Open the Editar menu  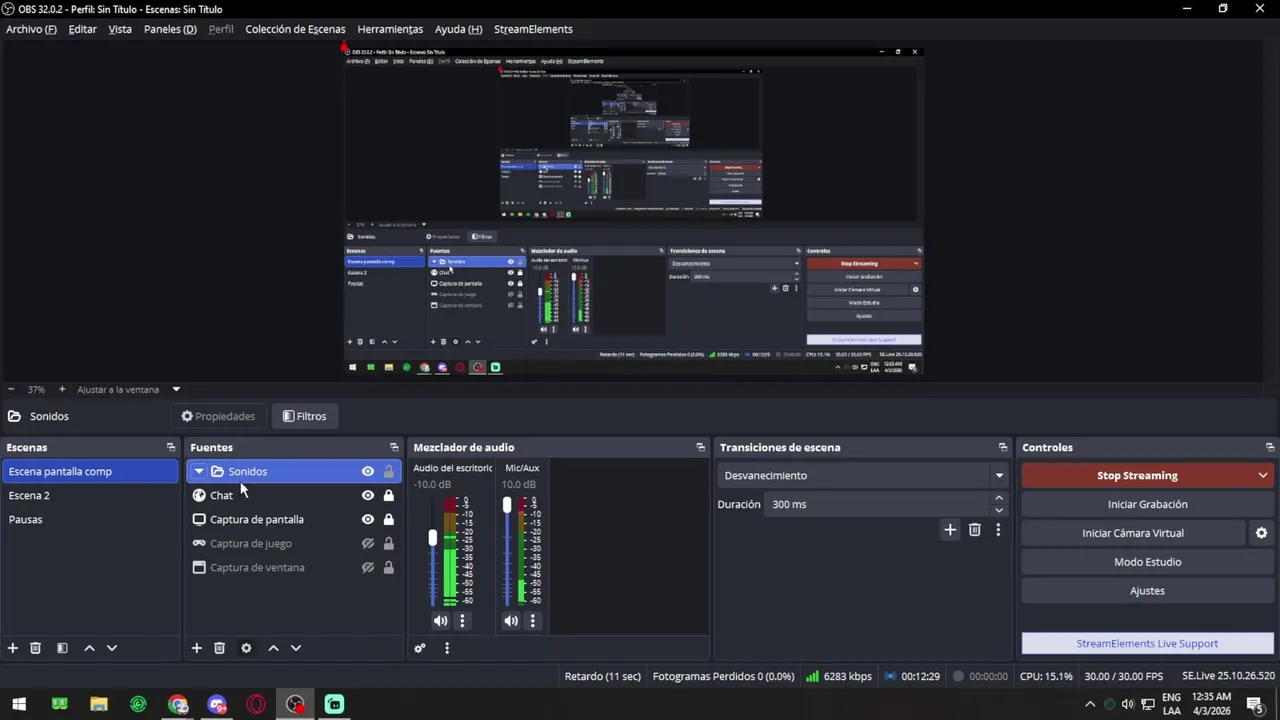coord(82,29)
